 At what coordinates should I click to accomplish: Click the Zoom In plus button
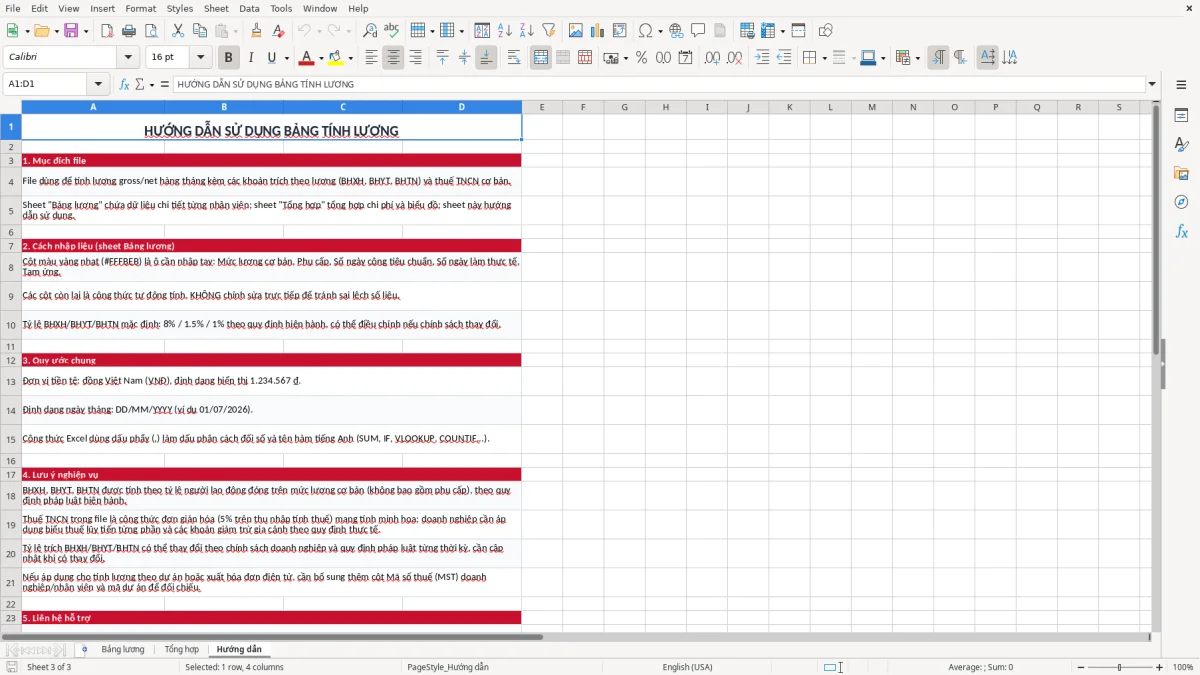point(1160,667)
